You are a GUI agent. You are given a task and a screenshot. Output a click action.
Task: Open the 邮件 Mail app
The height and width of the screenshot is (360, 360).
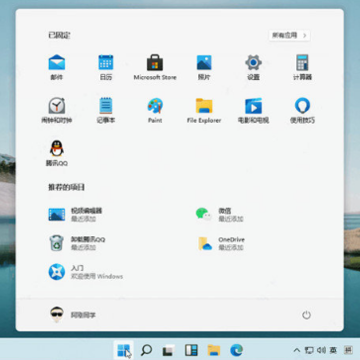pyautogui.click(x=57, y=67)
